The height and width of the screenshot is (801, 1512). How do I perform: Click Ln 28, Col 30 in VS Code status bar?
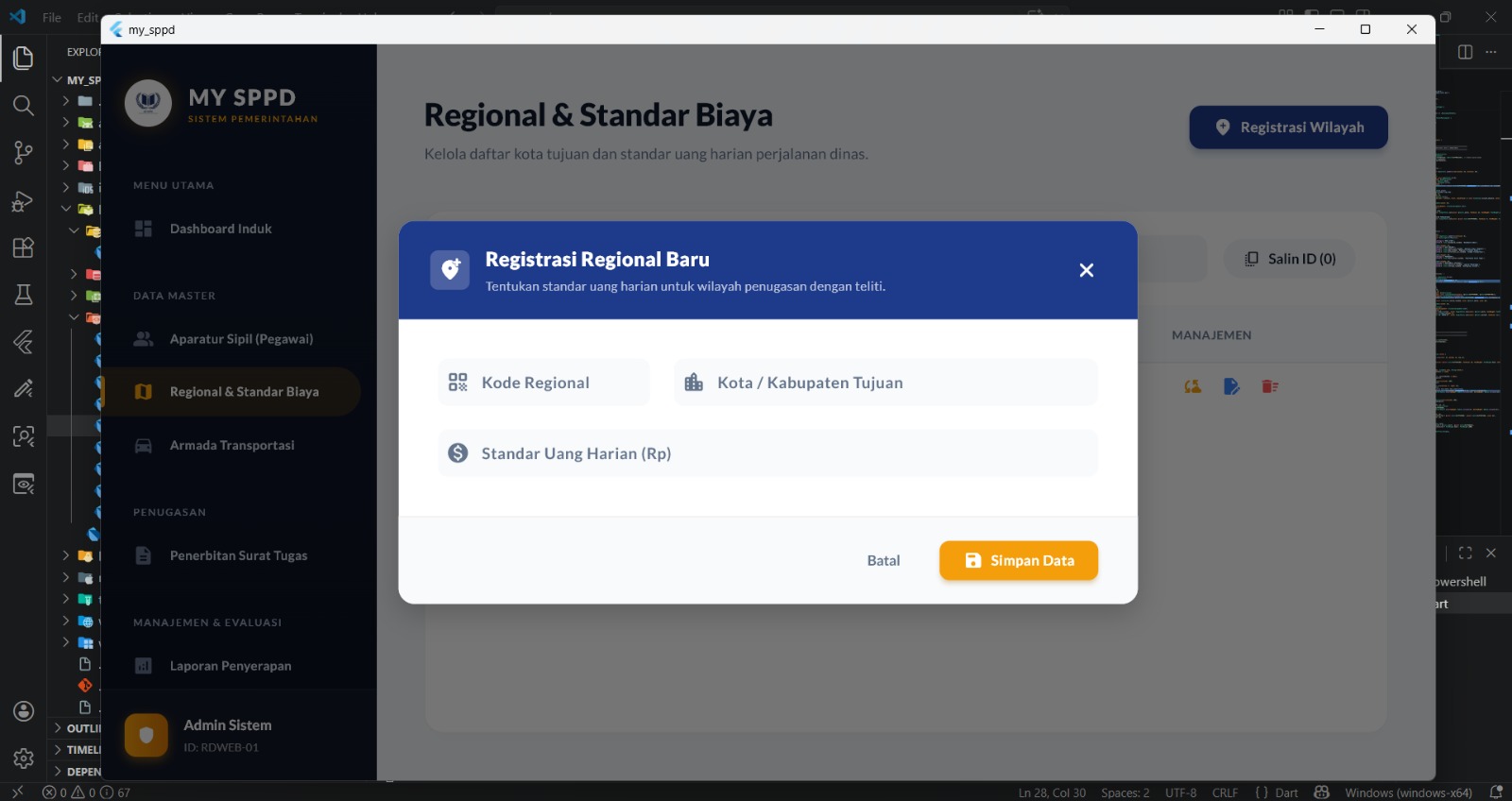(x=1052, y=792)
